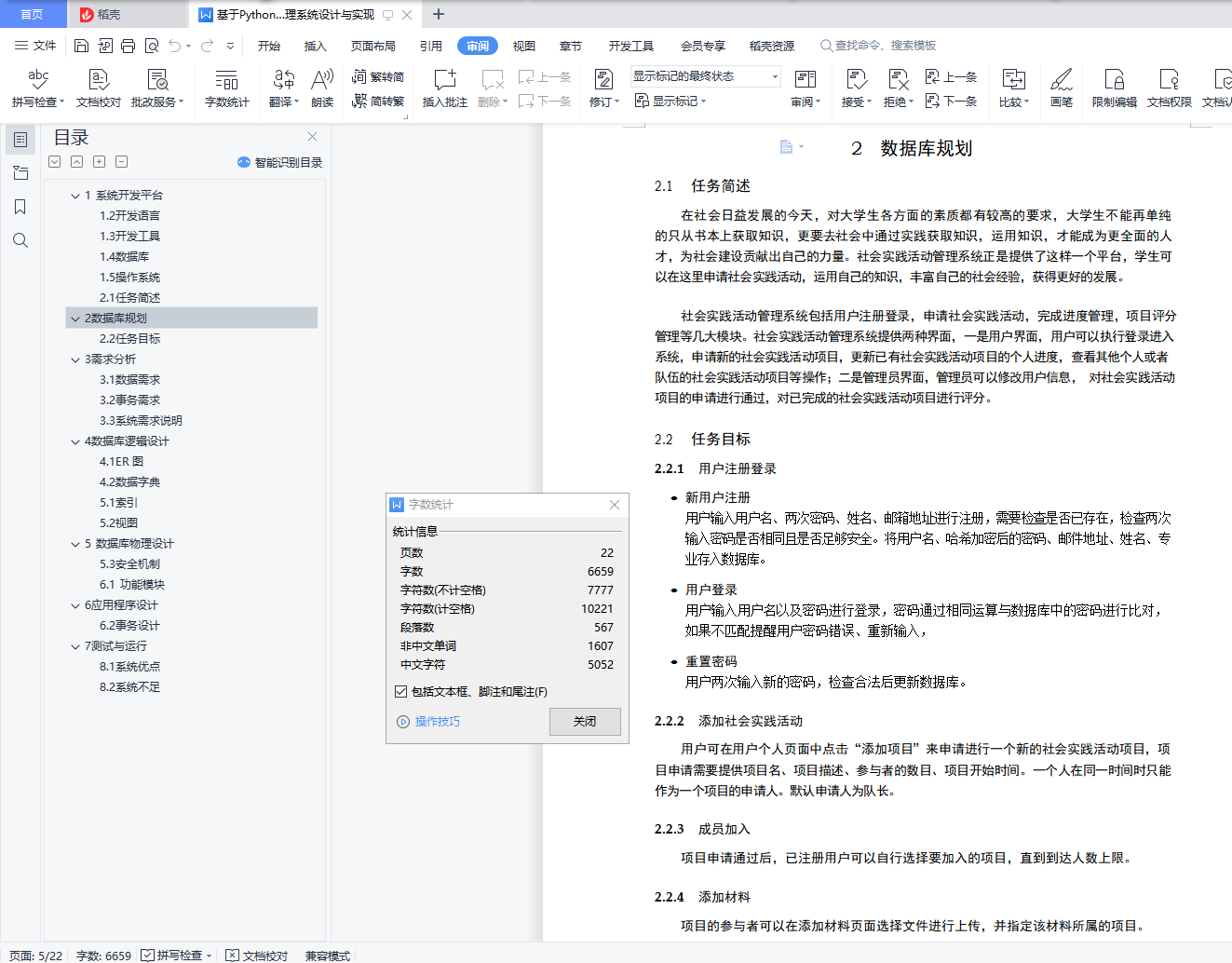The height and width of the screenshot is (963, 1232).
Task: Click page indicator 页面: 5/22
Action: (x=35, y=956)
